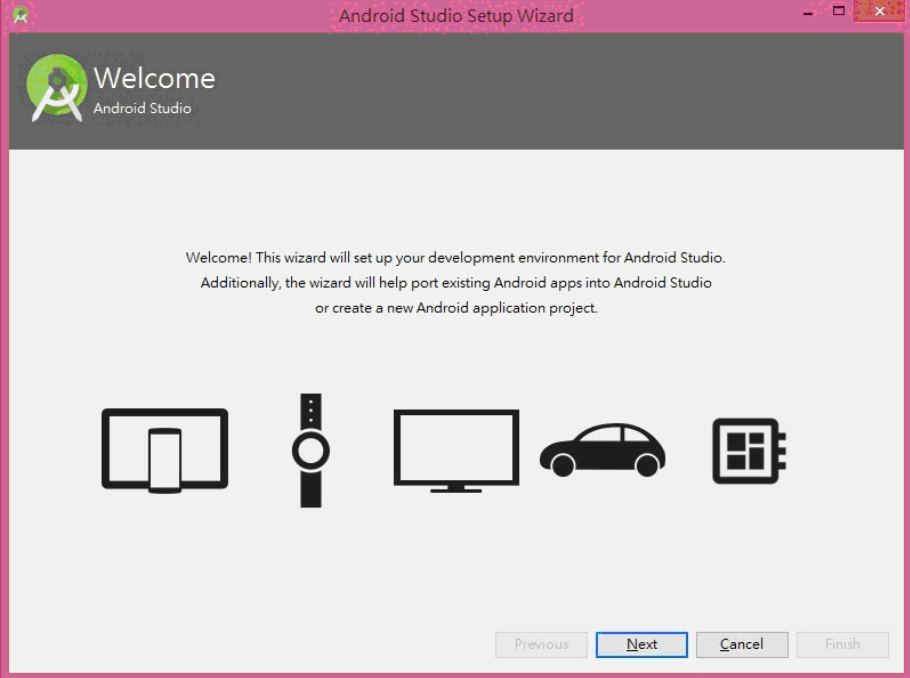Click the 'Android Studio Setup Wizard' window title
910x678 pixels.
[x=456, y=16]
